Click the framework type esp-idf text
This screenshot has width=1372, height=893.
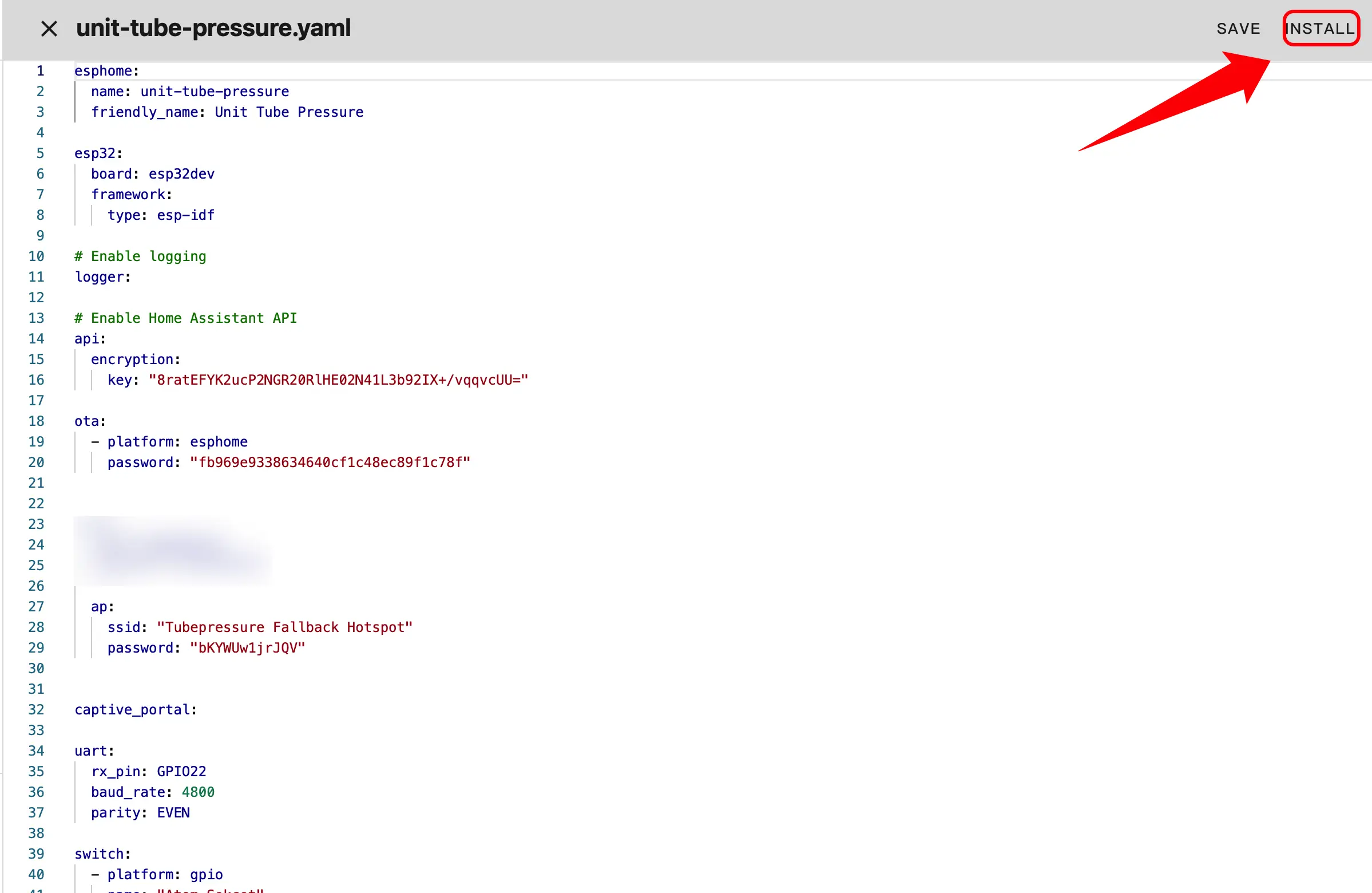click(185, 215)
